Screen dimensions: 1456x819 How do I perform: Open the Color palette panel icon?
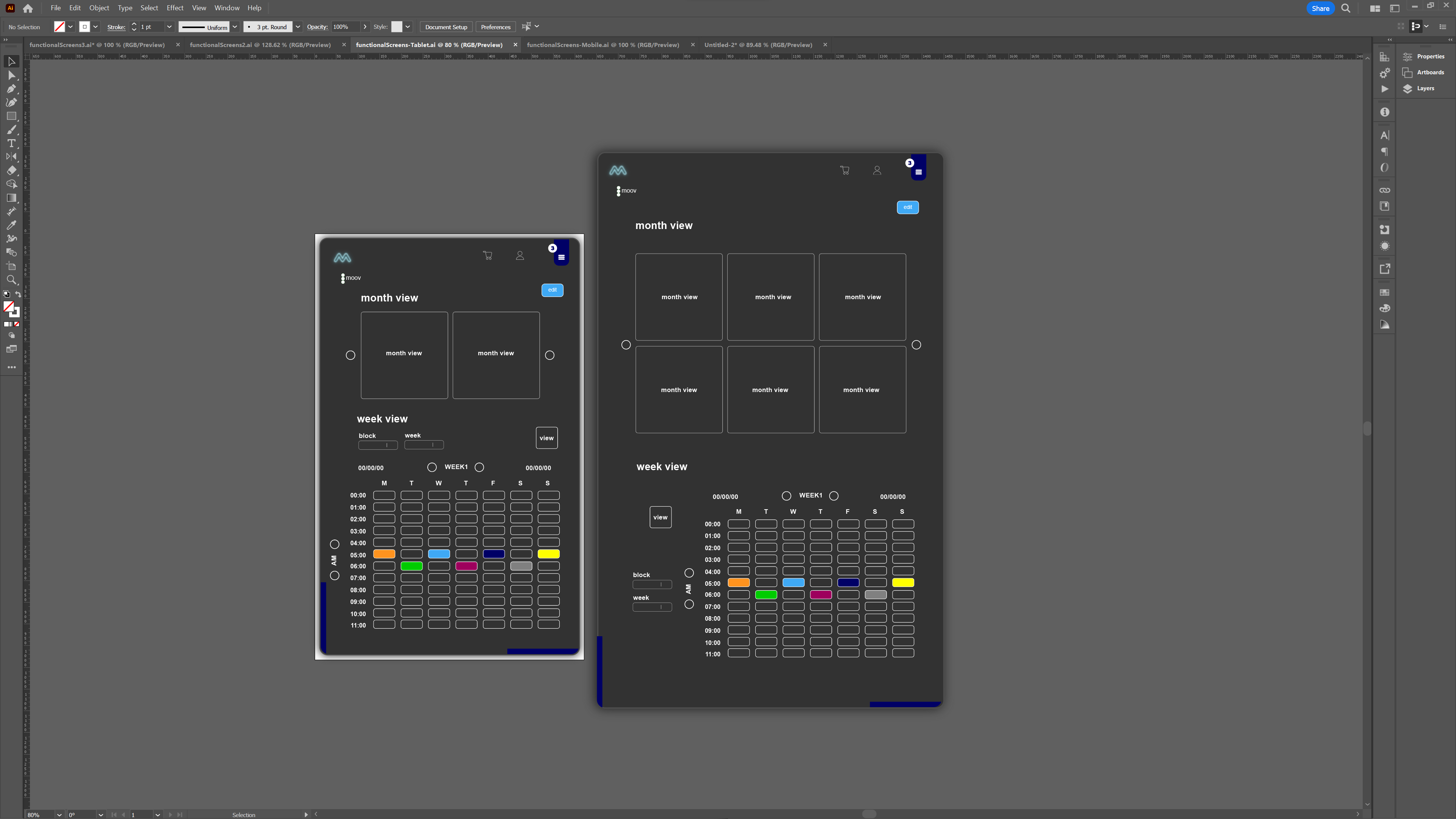[x=1384, y=309]
